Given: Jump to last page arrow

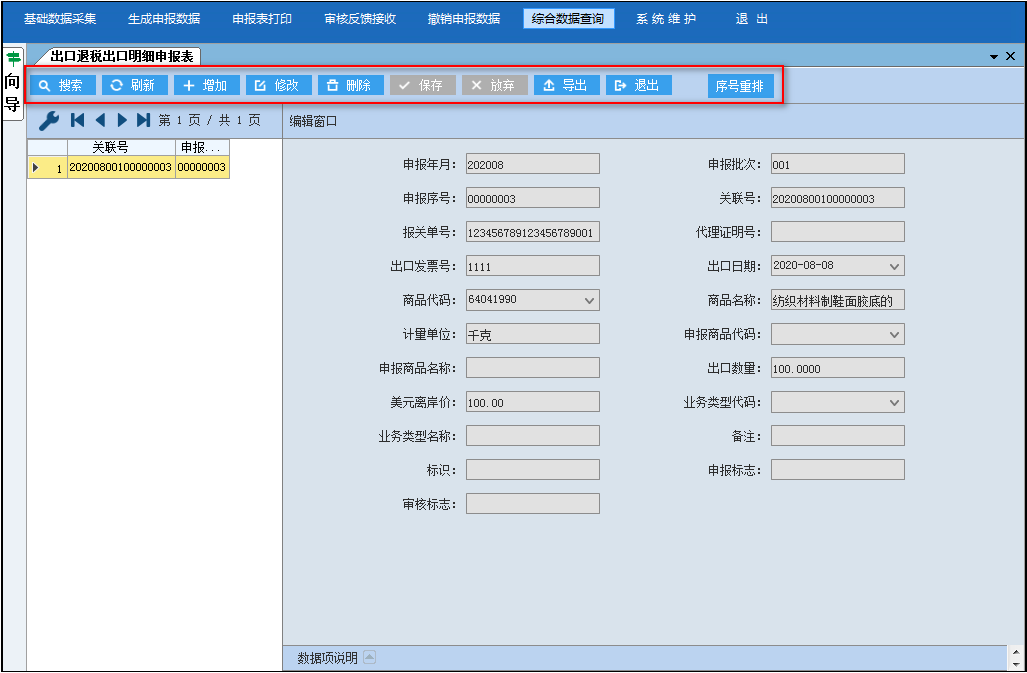Looking at the screenshot, I should (144, 120).
